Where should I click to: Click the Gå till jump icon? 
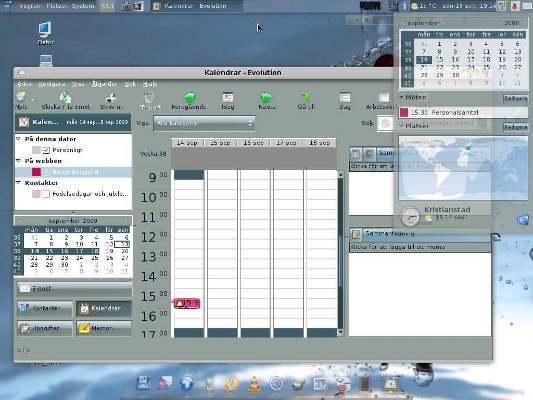coord(306,98)
